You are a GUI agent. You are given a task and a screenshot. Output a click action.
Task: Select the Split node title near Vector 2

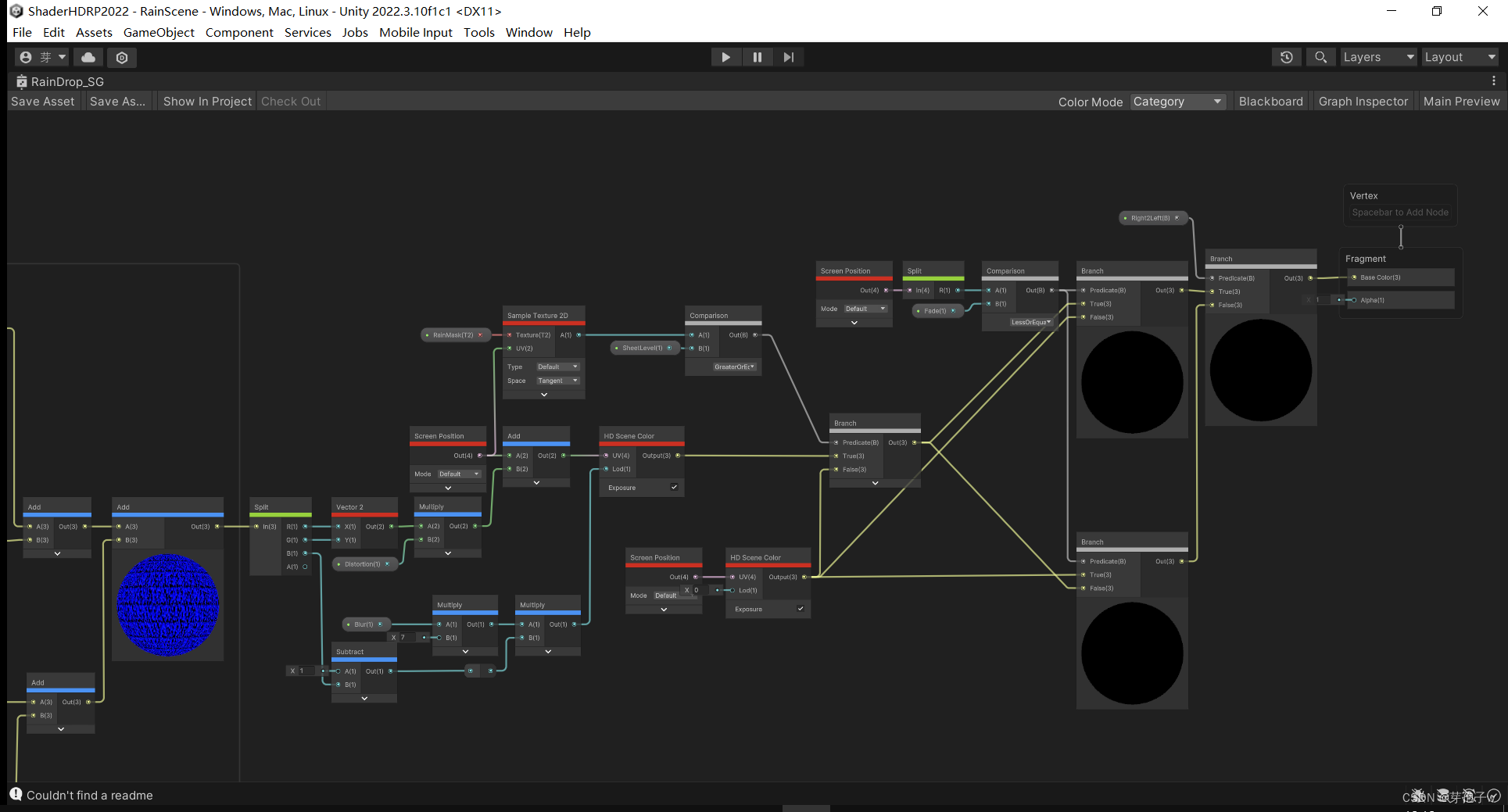(x=261, y=507)
